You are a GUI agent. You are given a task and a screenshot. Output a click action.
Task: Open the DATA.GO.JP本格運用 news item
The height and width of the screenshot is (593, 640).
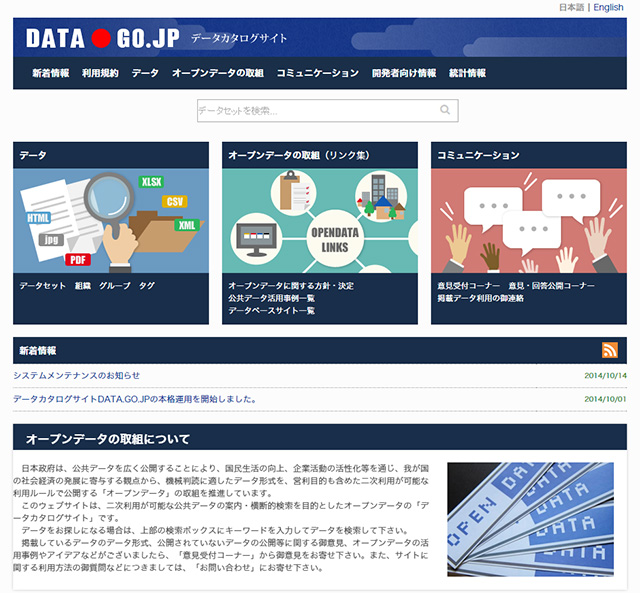[x=135, y=399]
